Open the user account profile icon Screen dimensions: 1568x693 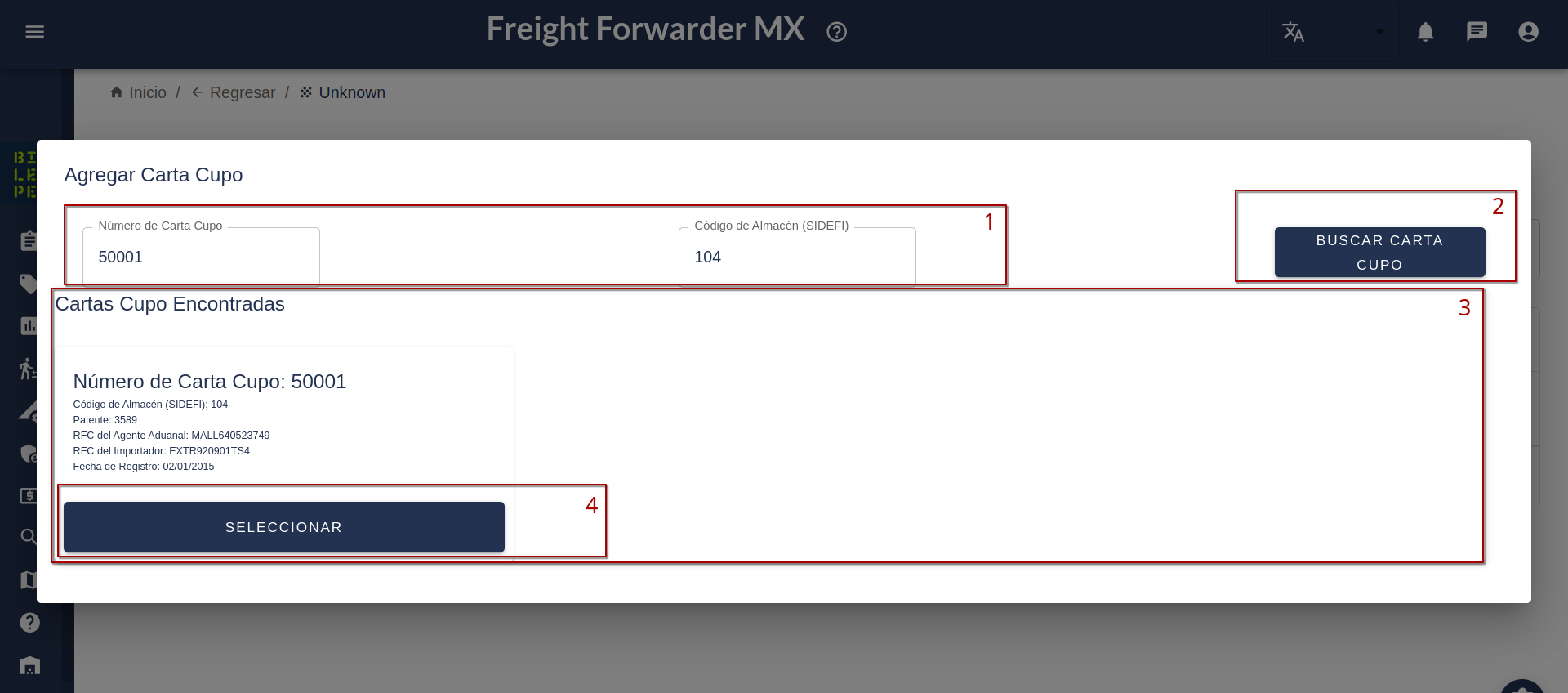pos(1528,32)
